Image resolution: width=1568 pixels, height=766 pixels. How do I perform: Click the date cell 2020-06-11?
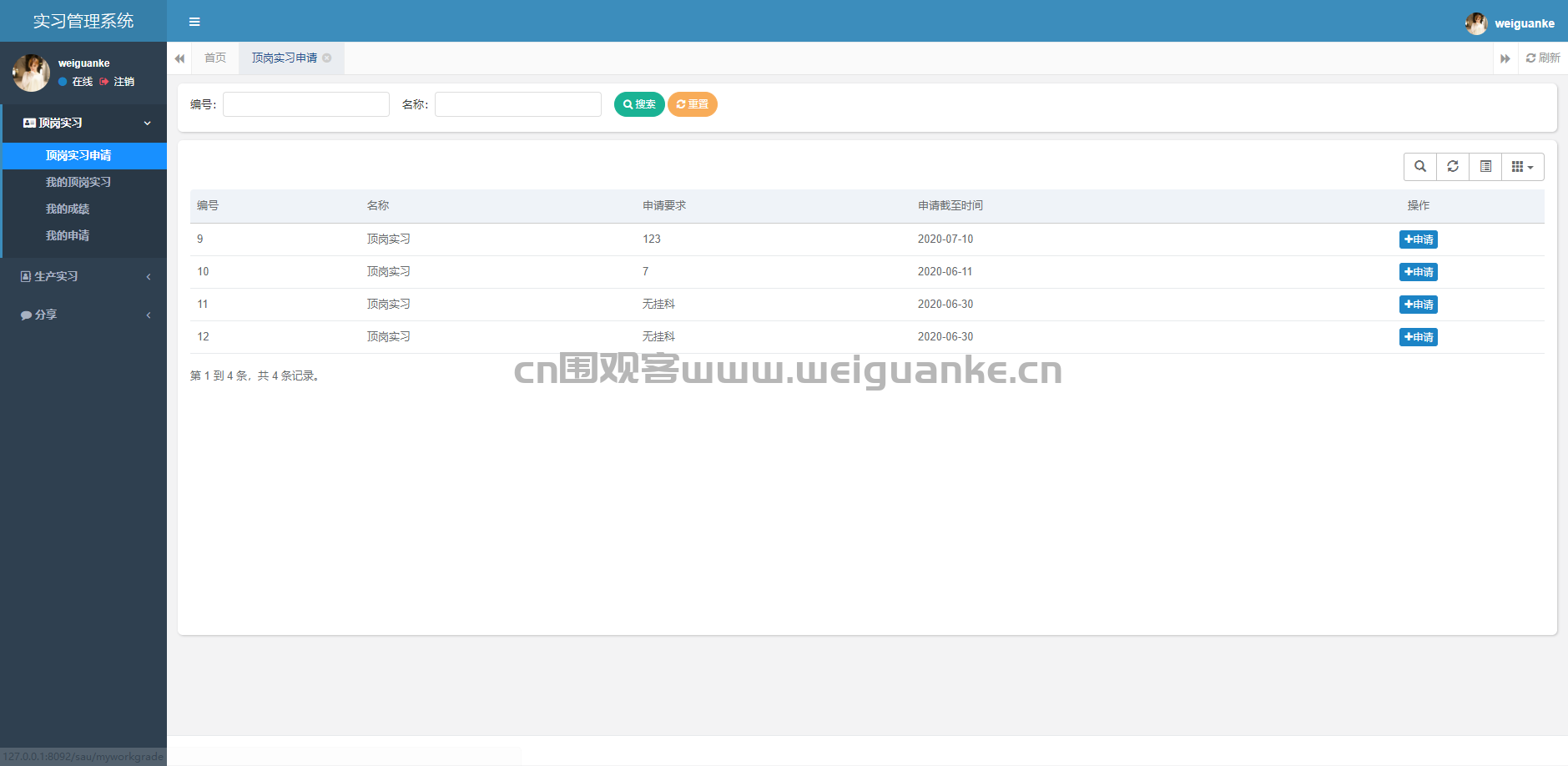point(945,271)
